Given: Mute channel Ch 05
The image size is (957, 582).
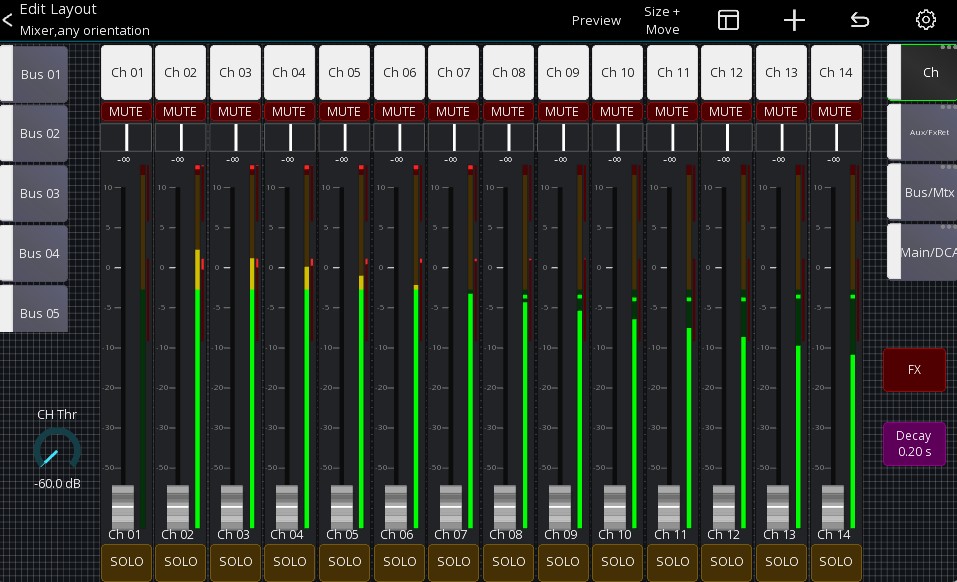Looking at the screenshot, I should pos(344,112).
